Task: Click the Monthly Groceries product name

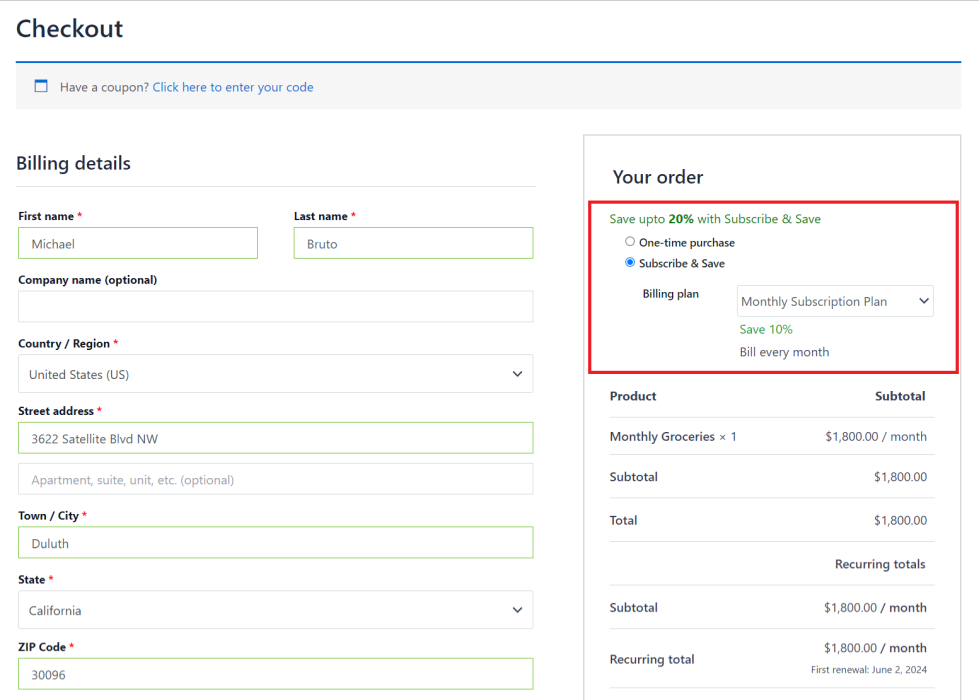Action: pyautogui.click(x=662, y=436)
